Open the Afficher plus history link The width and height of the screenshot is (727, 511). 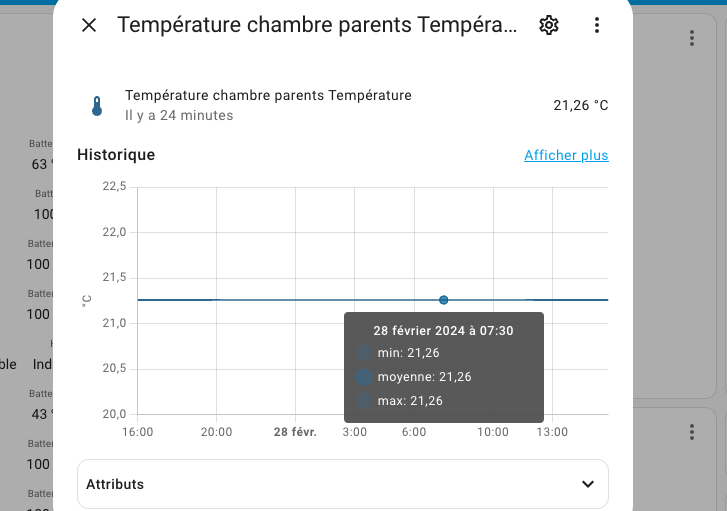566,155
